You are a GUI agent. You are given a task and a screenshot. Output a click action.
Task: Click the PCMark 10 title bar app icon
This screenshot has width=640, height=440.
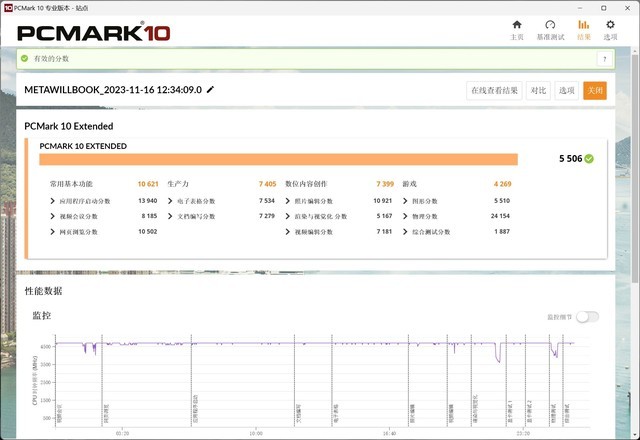(8, 8)
